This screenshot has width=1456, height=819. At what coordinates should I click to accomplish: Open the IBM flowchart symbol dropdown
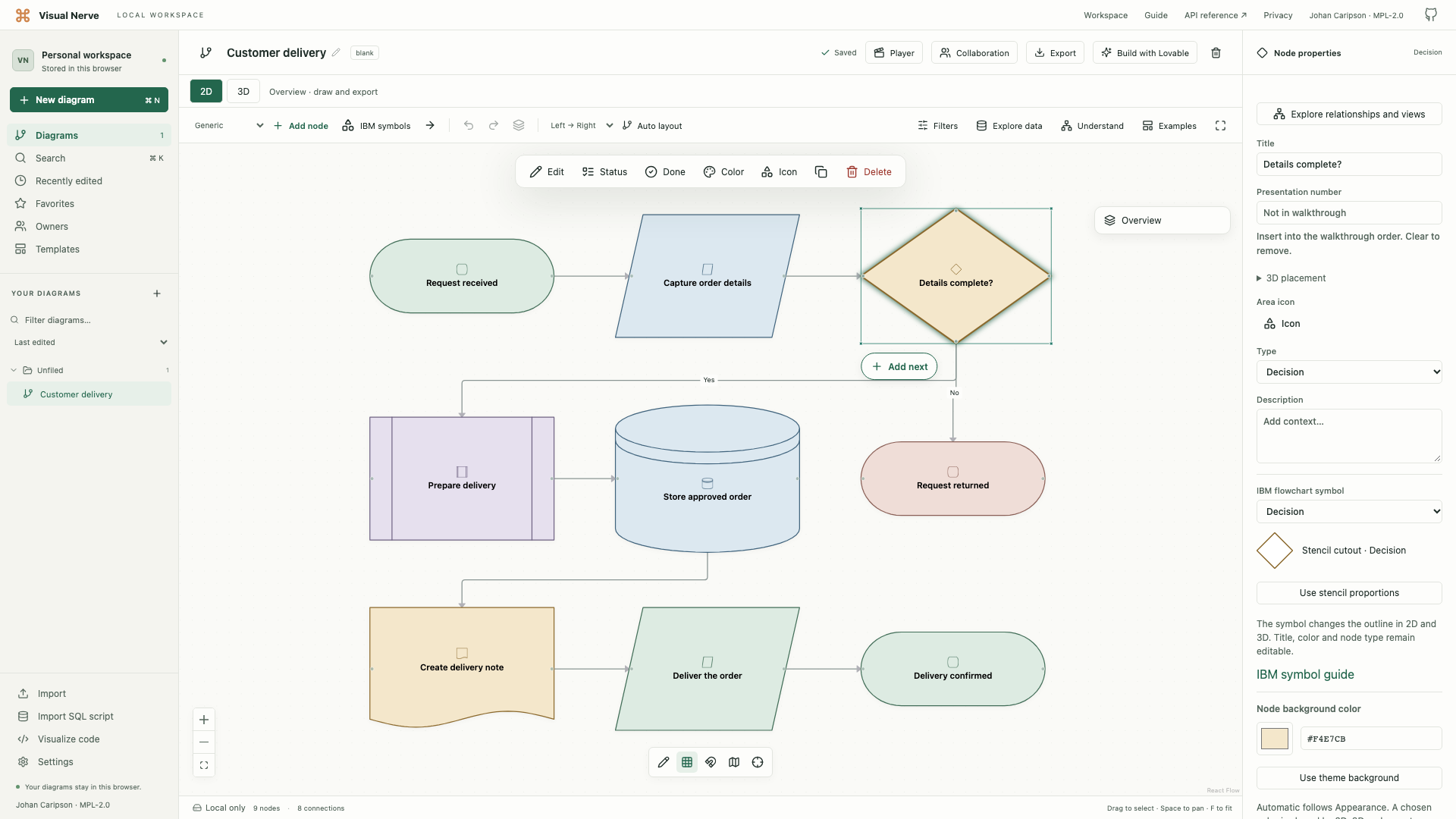(x=1349, y=512)
